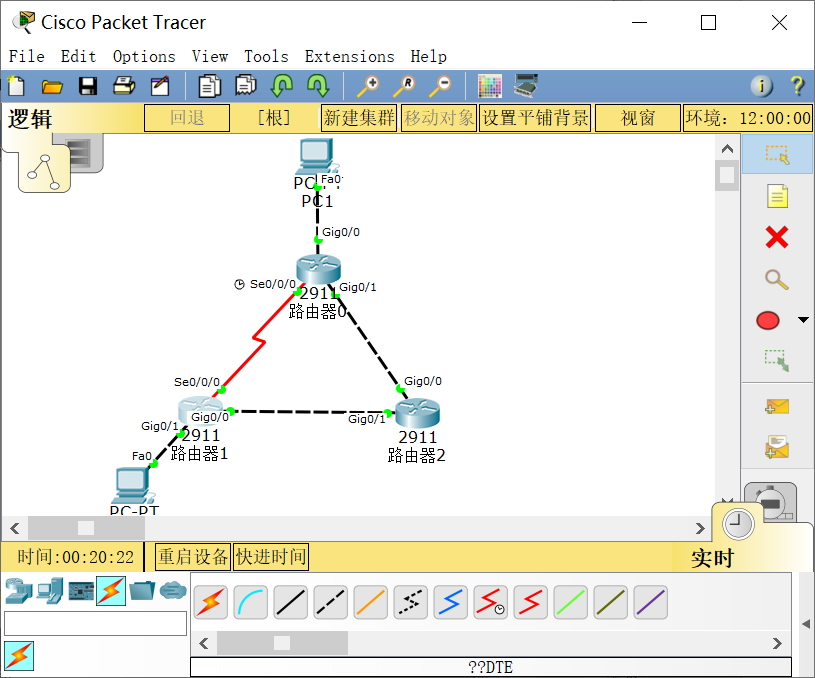Image resolution: width=815 pixels, height=678 pixels.
Task: Pick the blue coaxial cable
Action: point(451,603)
